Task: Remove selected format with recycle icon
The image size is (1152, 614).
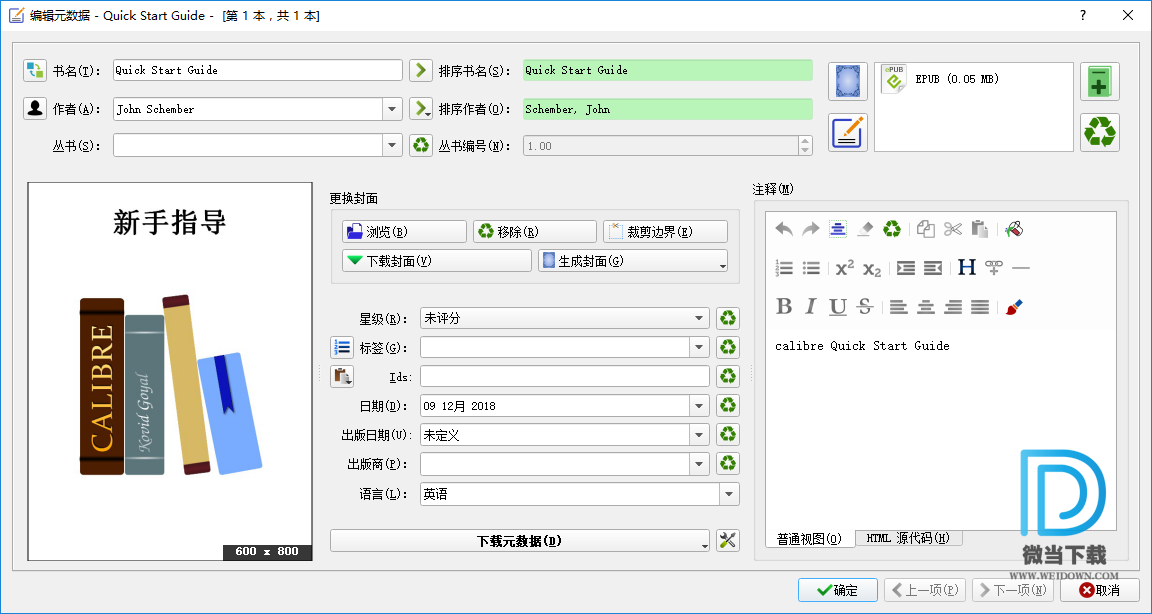Action: pyautogui.click(x=1100, y=132)
